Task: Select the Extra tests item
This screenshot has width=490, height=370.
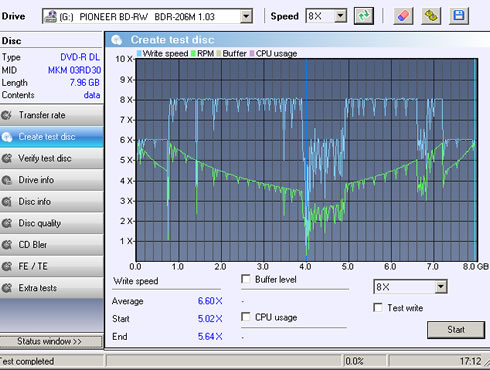Action: [52, 288]
